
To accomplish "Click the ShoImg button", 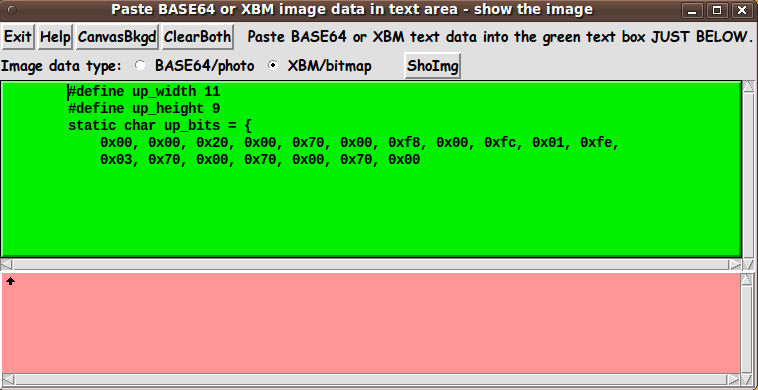I will click(x=433, y=66).
